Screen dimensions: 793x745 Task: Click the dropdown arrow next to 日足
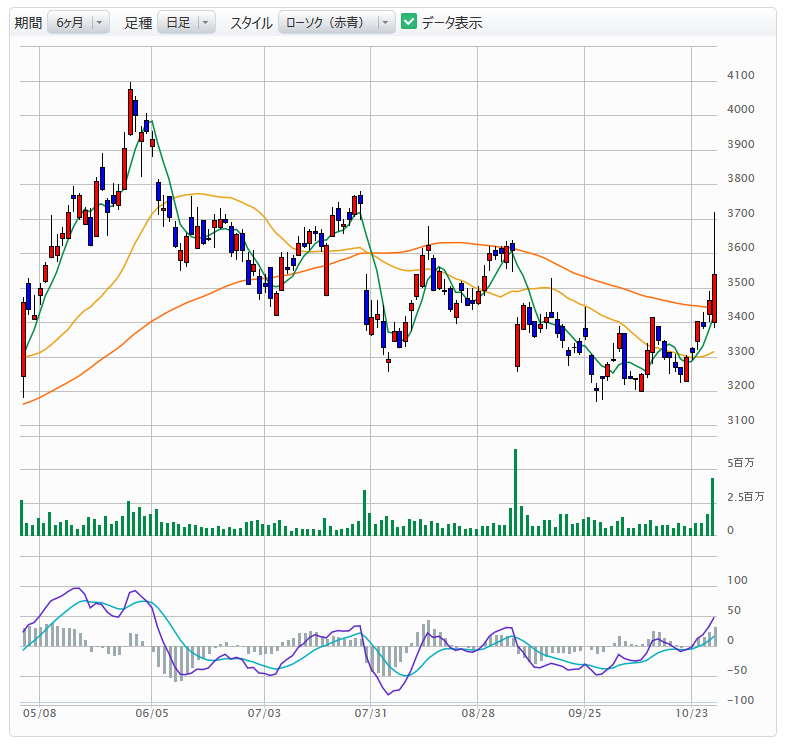[205, 22]
